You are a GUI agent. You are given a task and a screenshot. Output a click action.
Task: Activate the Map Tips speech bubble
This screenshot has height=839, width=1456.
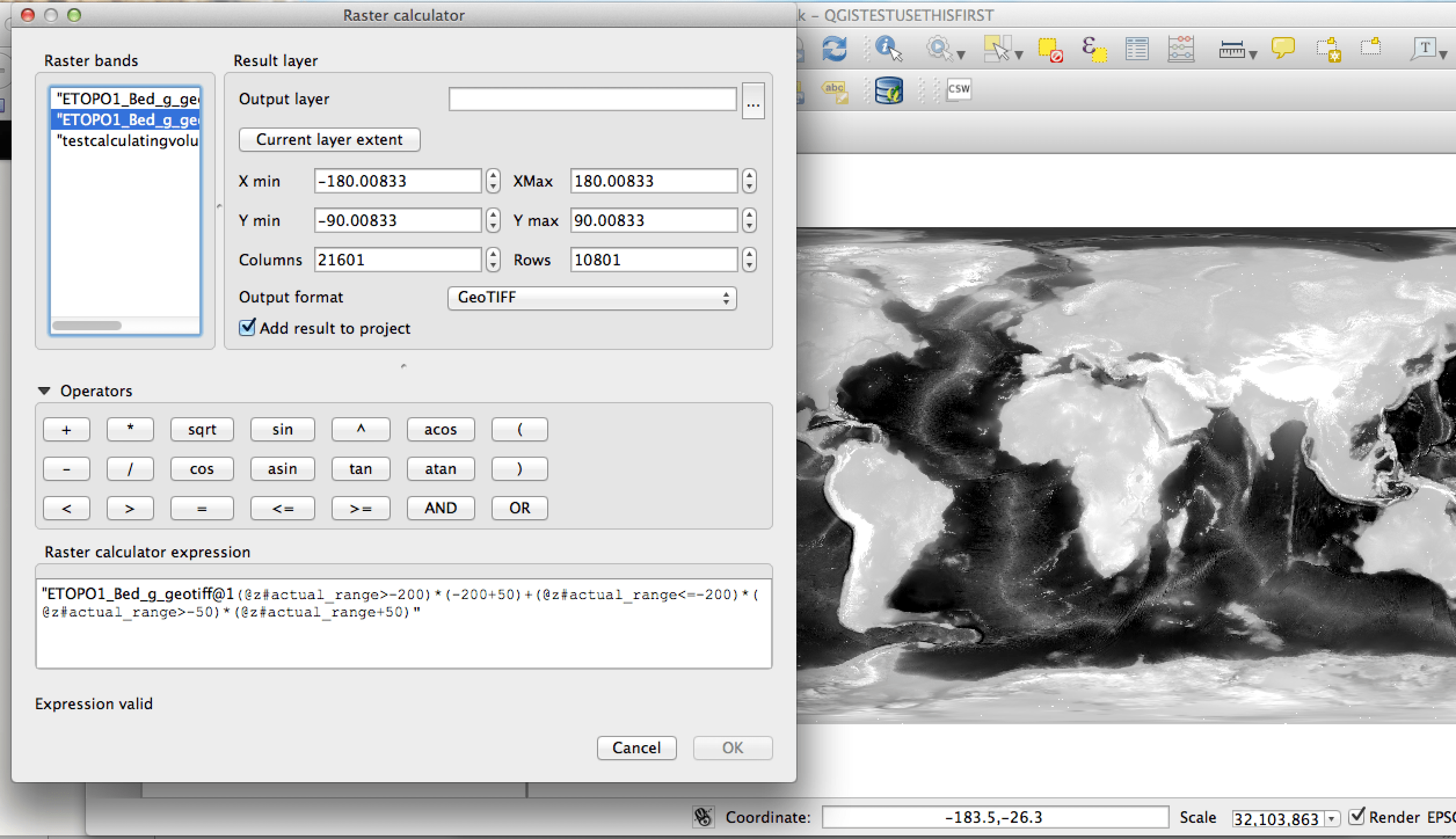tap(1283, 48)
